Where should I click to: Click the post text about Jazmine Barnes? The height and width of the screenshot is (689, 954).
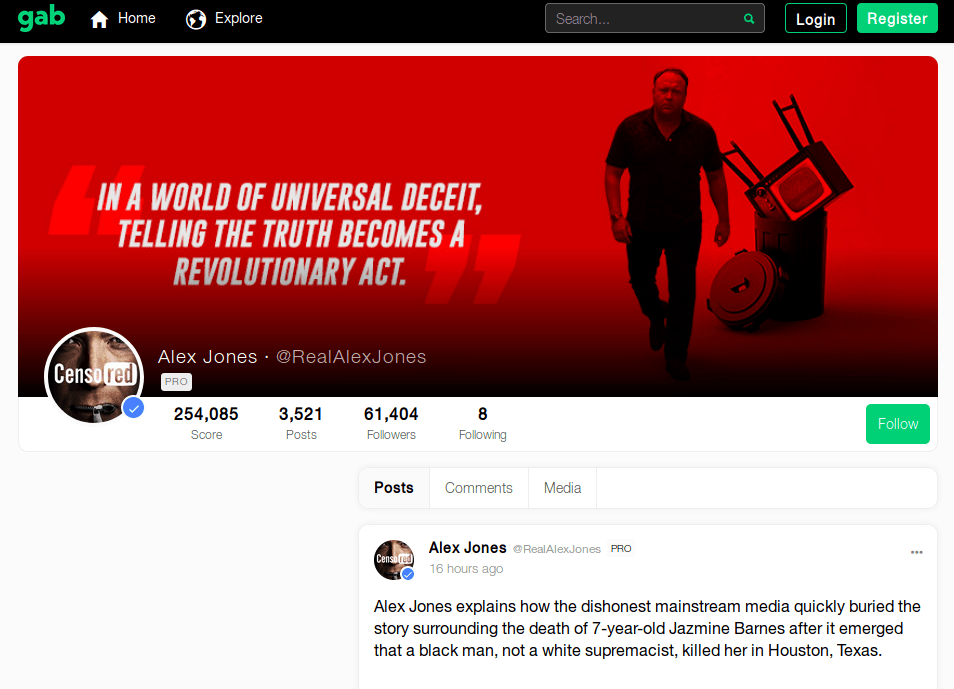click(647, 628)
